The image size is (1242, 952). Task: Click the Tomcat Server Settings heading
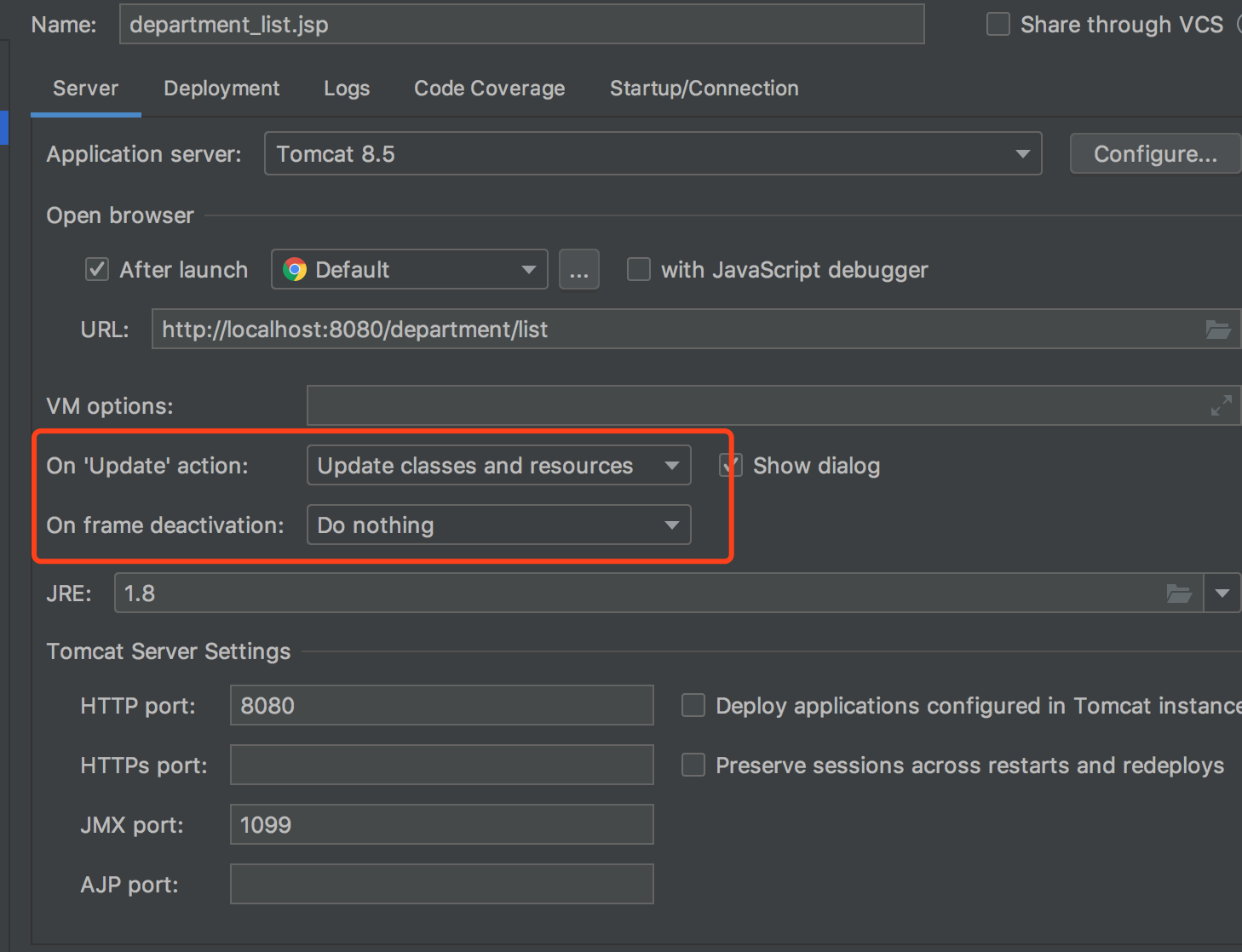point(169,651)
